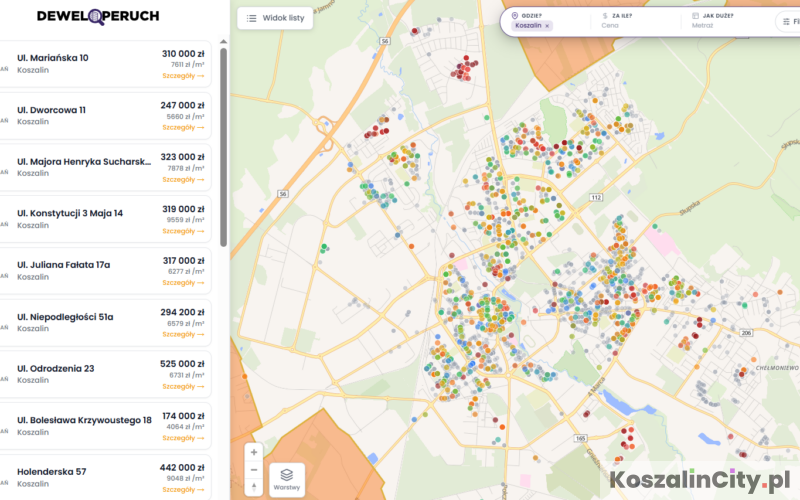Zoom in on the map
This screenshot has width=800, height=500.
pos(254,452)
